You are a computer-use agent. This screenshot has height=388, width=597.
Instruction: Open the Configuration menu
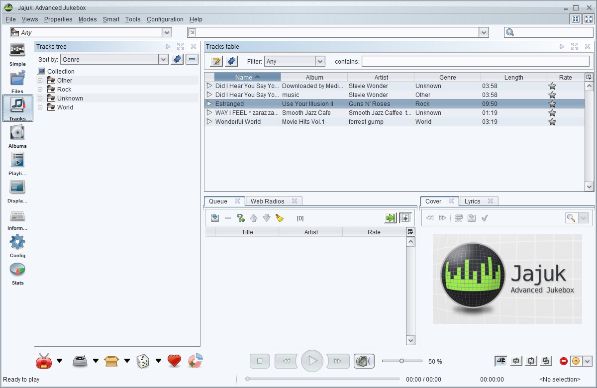coord(165,19)
